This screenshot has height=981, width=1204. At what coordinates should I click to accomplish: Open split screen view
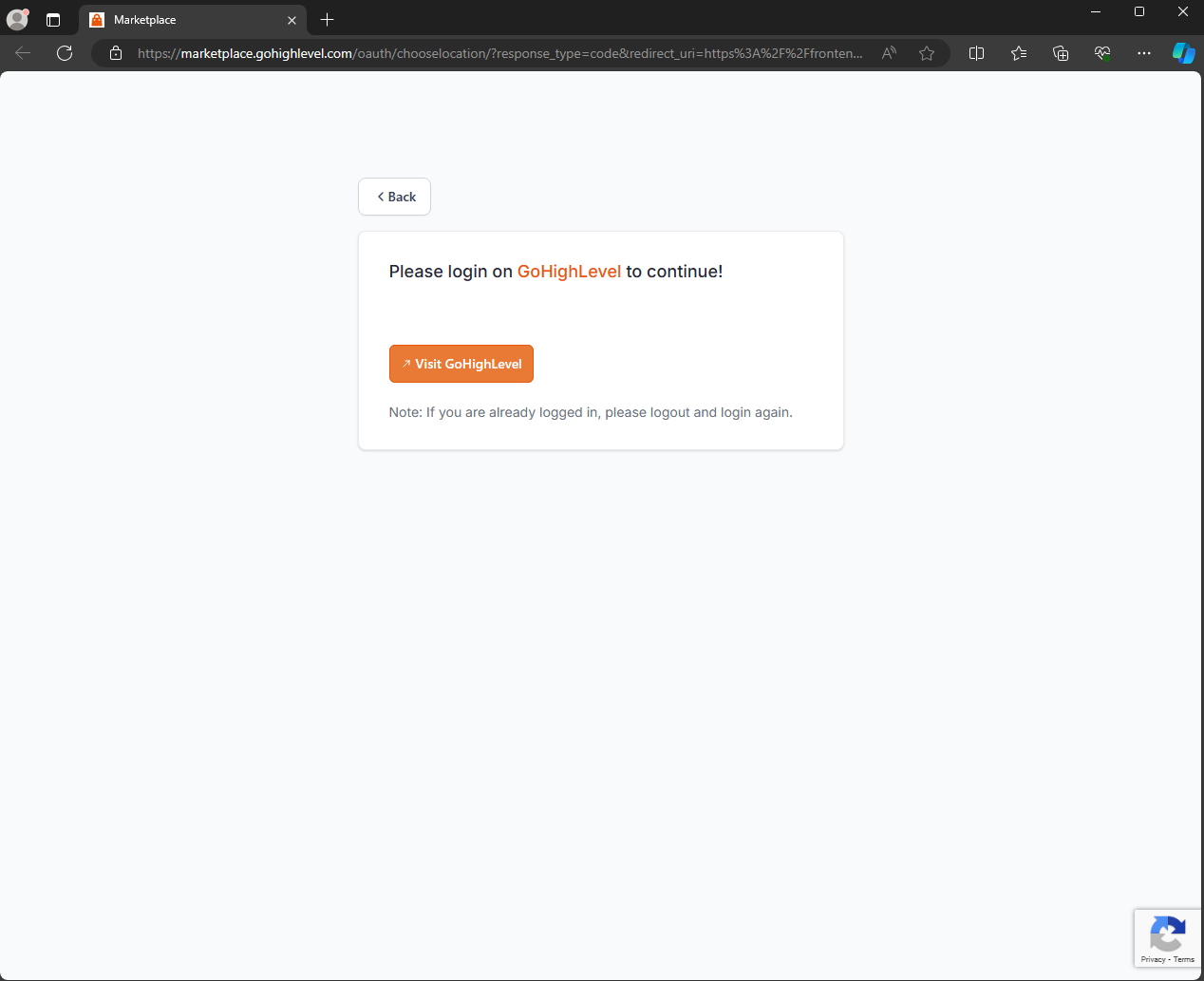976,53
